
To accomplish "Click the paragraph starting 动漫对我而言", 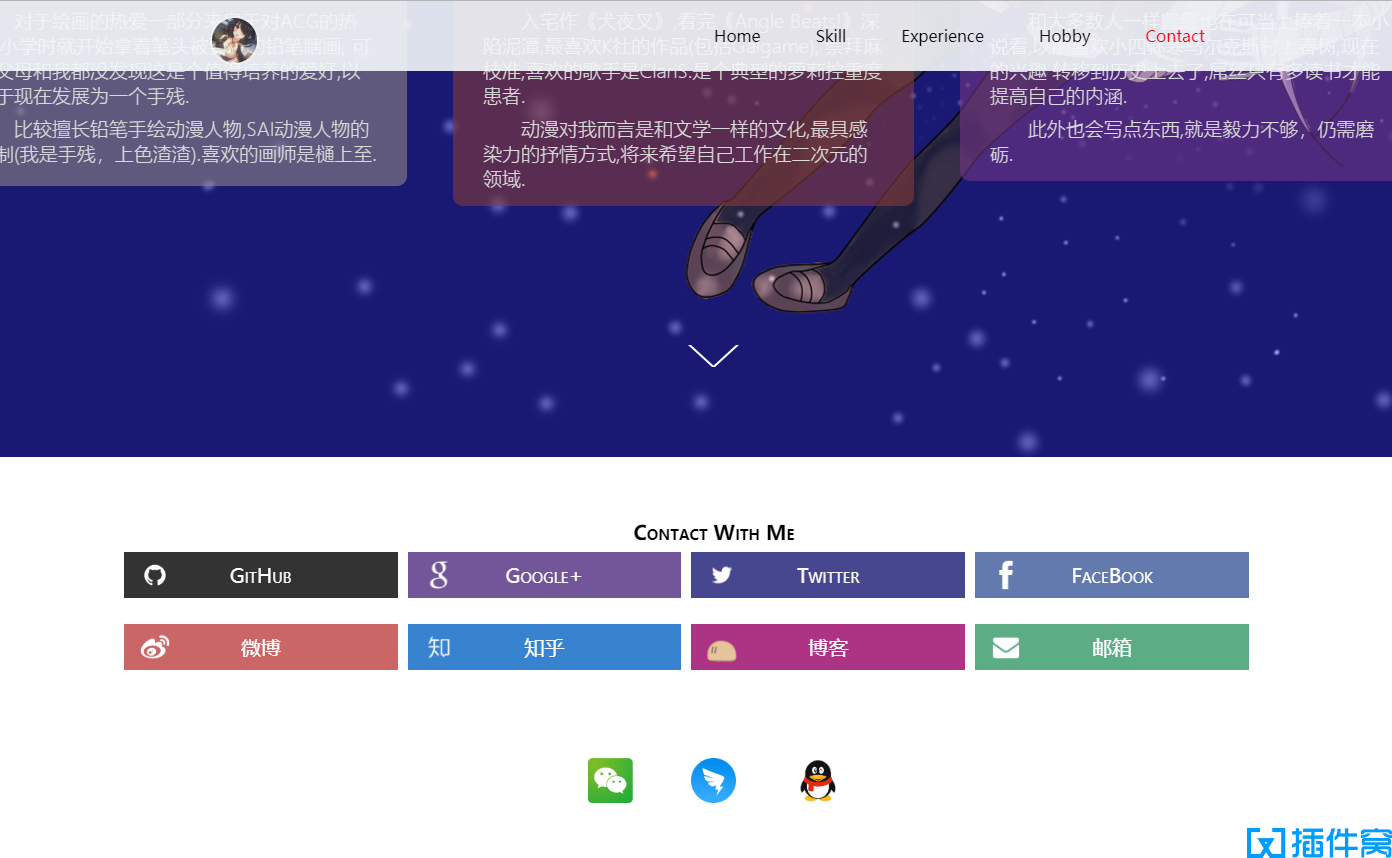I will pyautogui.click(x=683, y=154).
